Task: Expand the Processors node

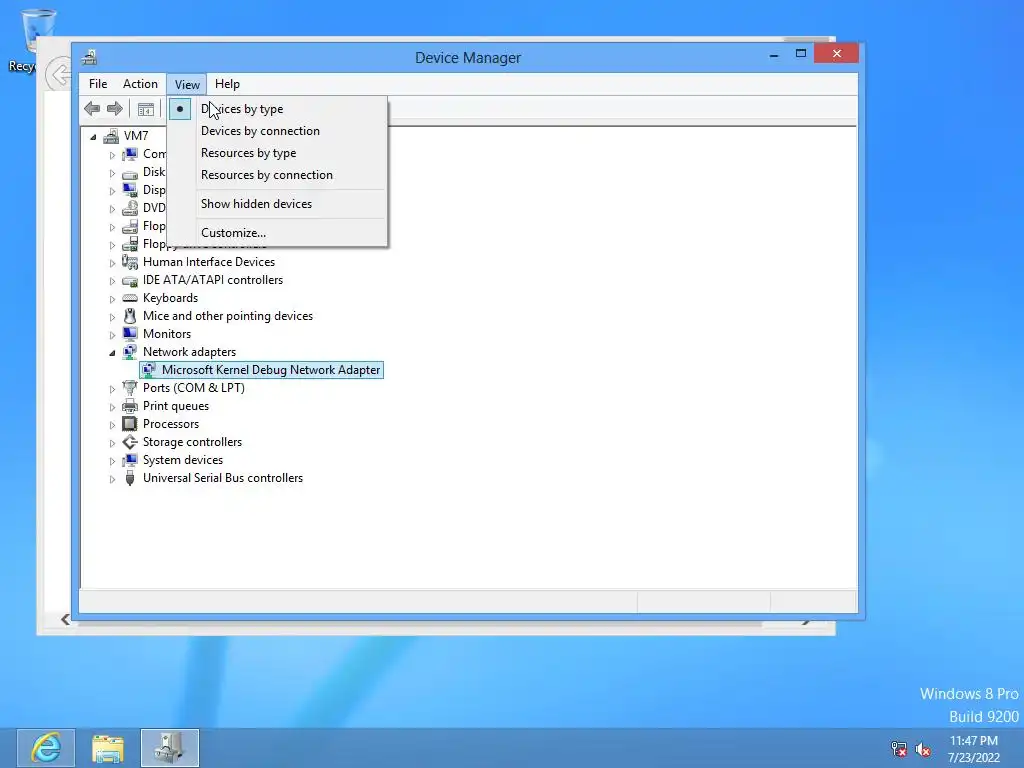Action: pyautogui.click(x=112, y=424)
